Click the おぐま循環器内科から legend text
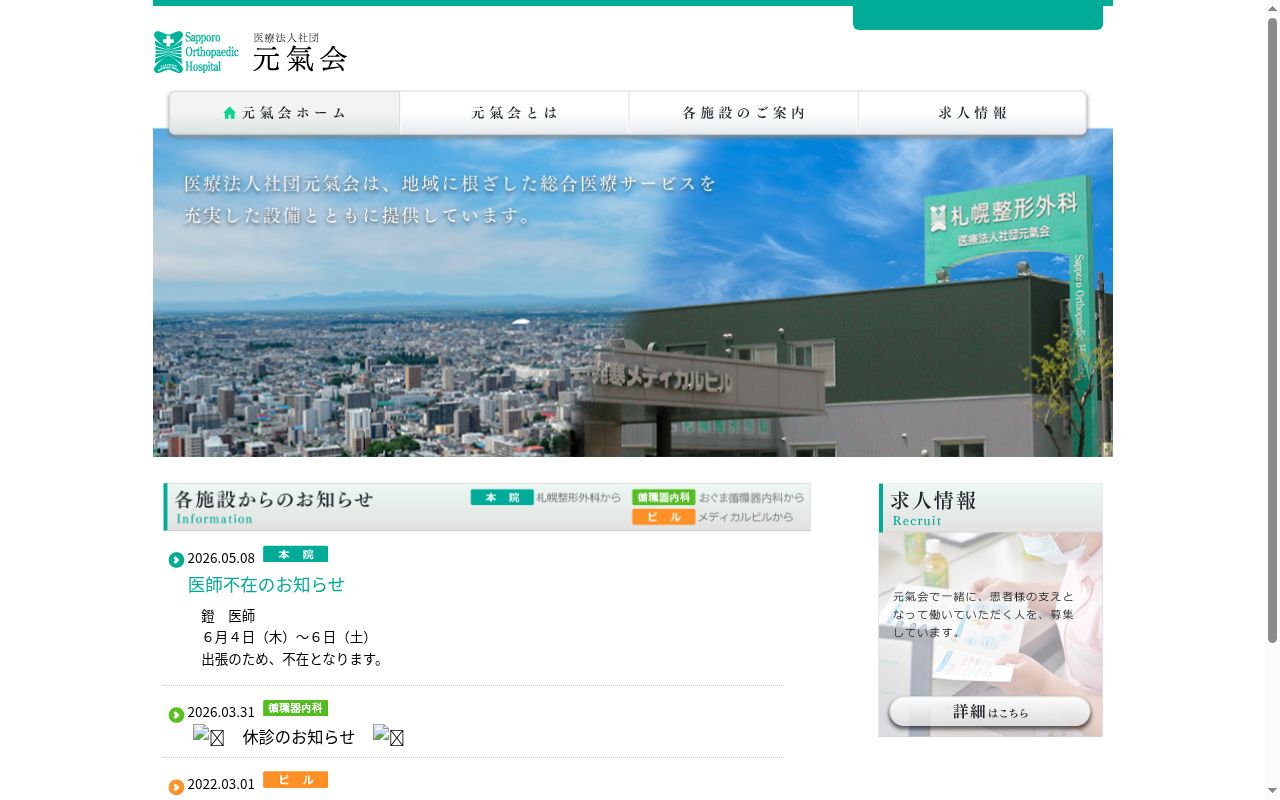Image resolution: width=1280 pixels, height=800 pixels. 751,497
